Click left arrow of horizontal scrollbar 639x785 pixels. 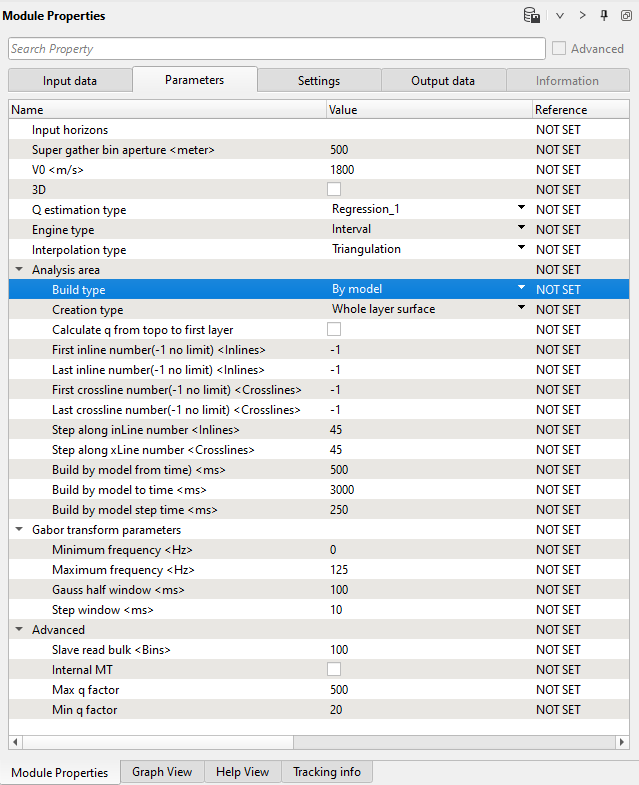(x=15, y=742)
